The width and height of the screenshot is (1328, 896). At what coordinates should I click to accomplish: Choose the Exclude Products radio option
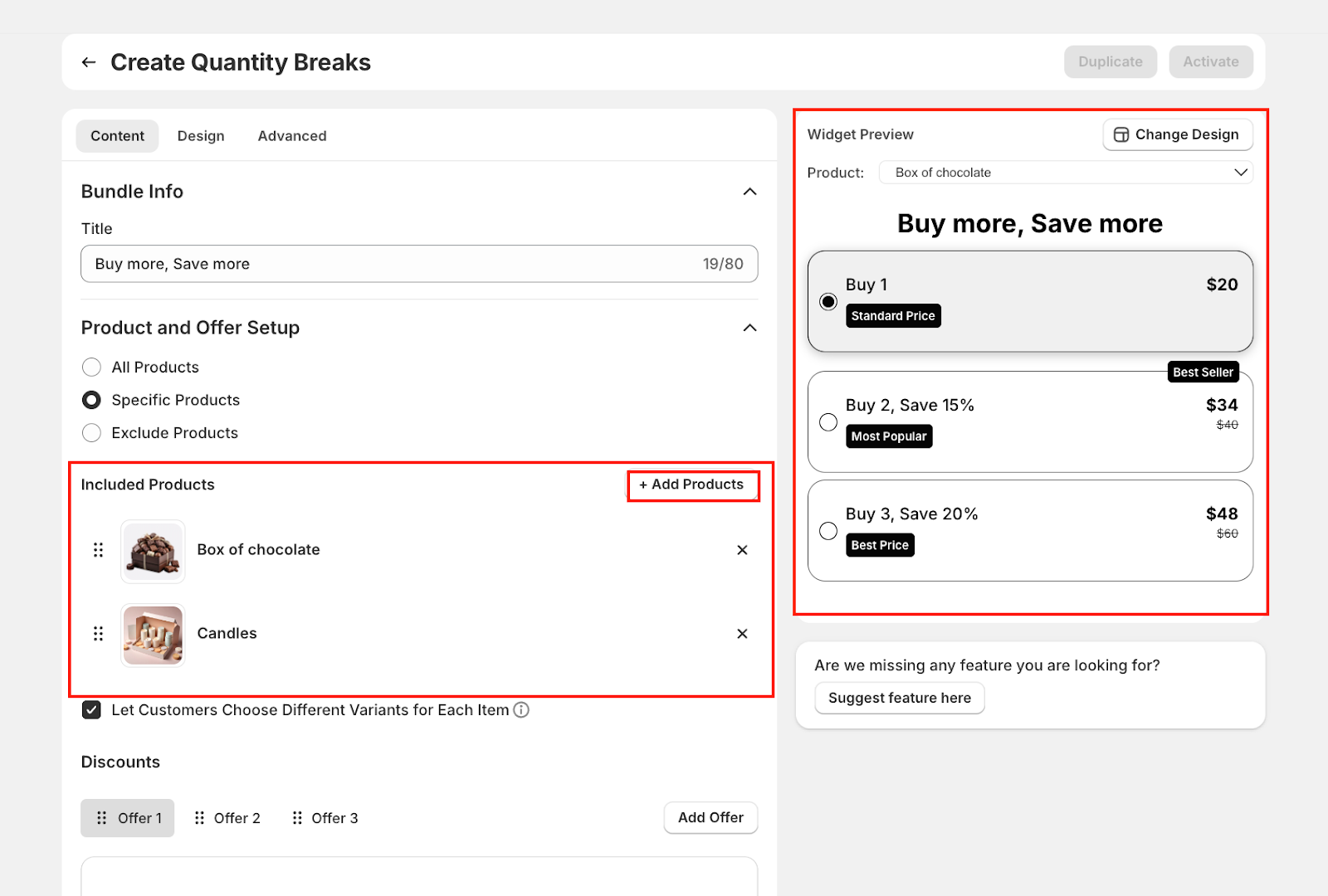pyautogui.click(x=91, y=433)
